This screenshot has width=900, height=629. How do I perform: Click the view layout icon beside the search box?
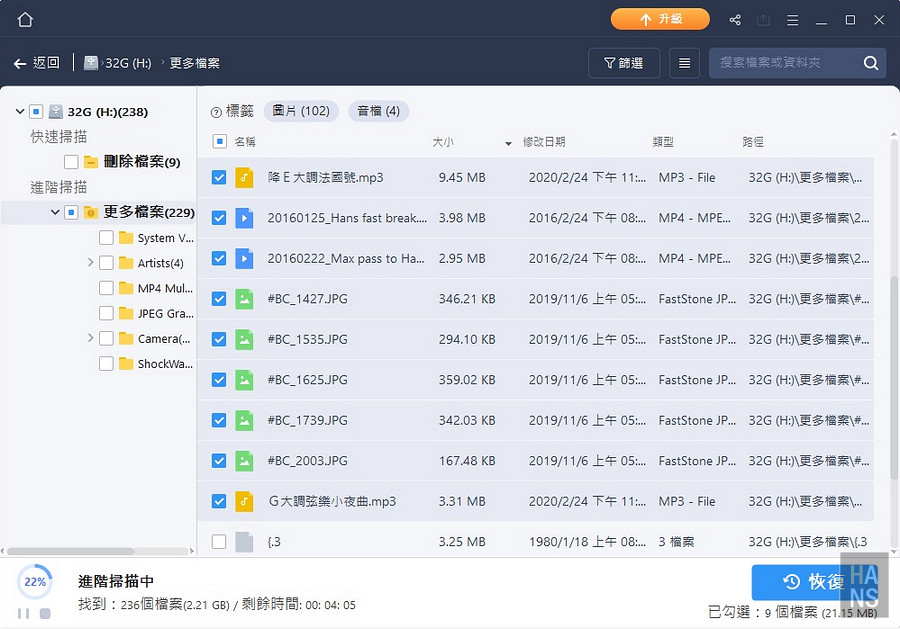point(684,62)
